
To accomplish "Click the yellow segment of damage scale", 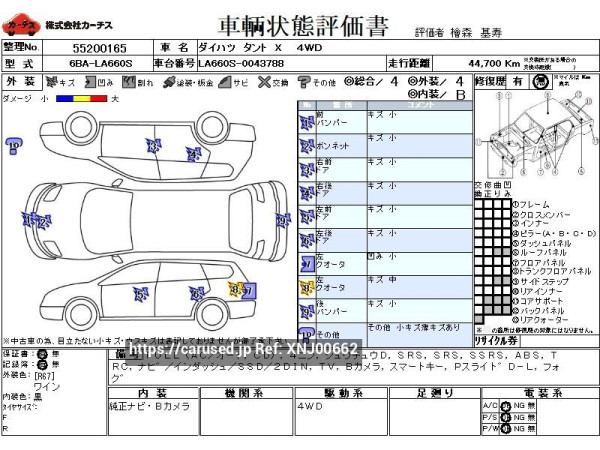I will point(82,99).
